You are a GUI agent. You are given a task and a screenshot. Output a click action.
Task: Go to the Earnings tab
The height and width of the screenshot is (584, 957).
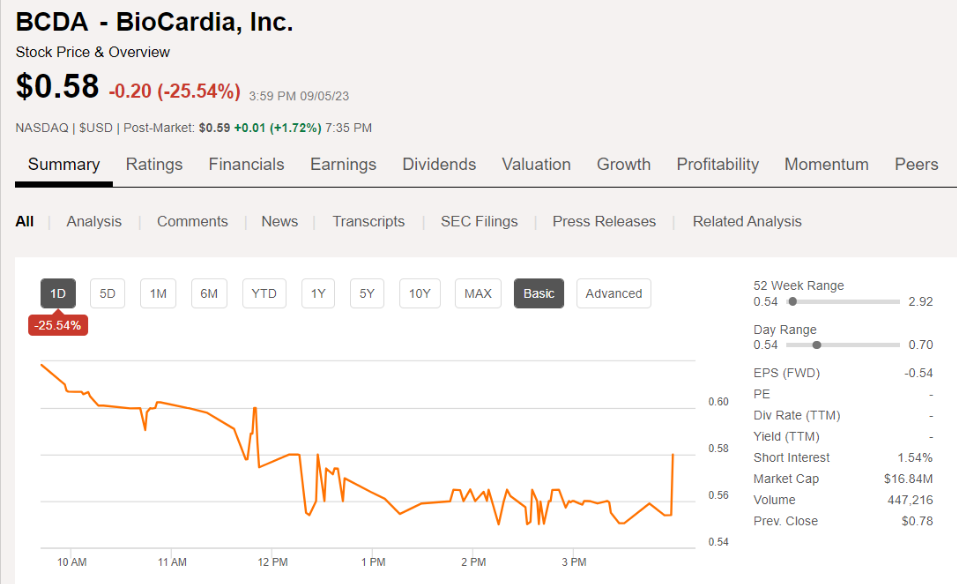(x=343, y=164)
